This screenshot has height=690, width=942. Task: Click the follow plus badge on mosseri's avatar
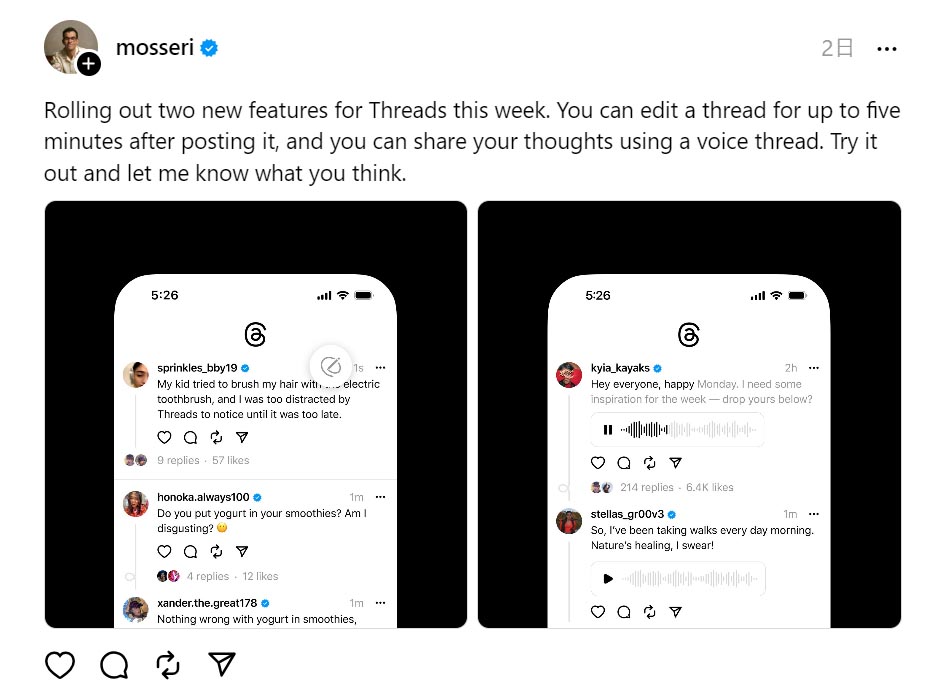pyautogui.click(x=89, y=64)
